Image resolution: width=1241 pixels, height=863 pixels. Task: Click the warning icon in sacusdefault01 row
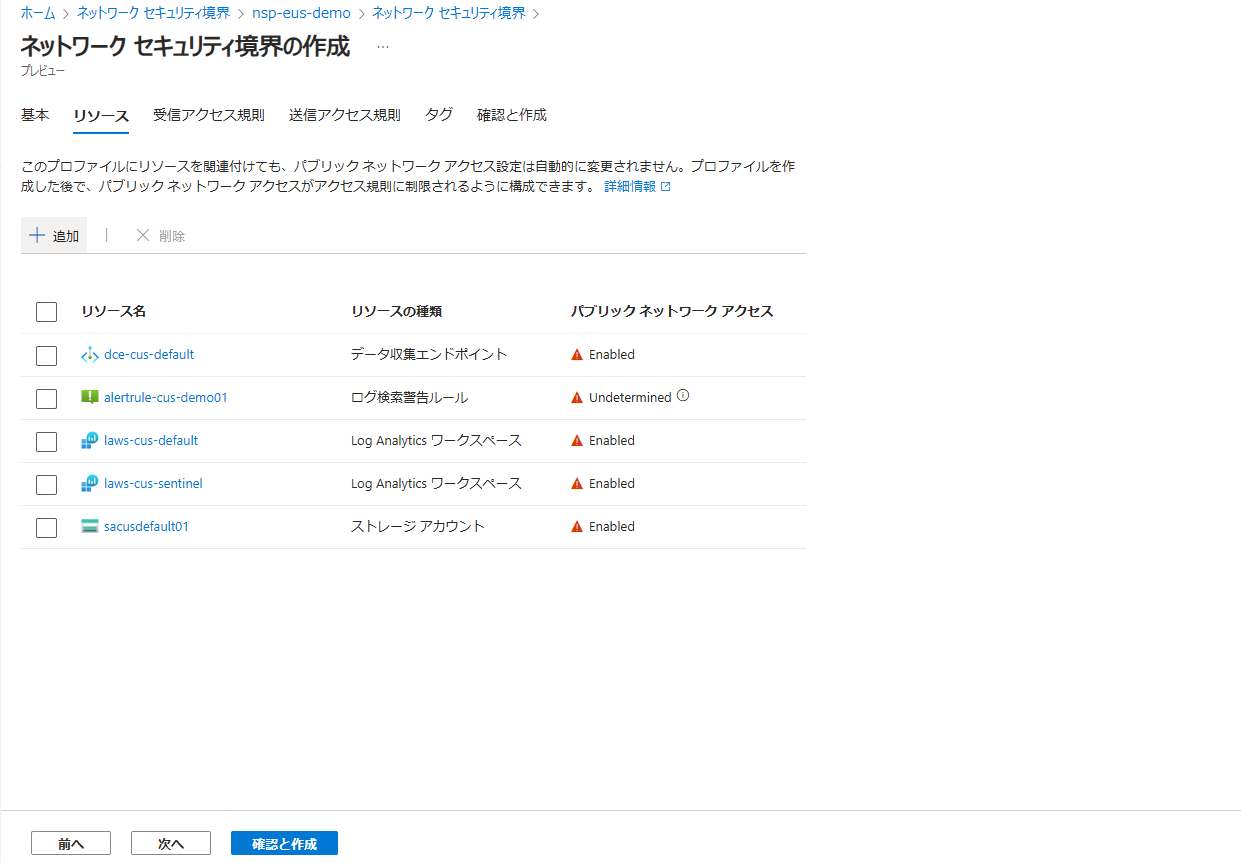click(577, 526)
